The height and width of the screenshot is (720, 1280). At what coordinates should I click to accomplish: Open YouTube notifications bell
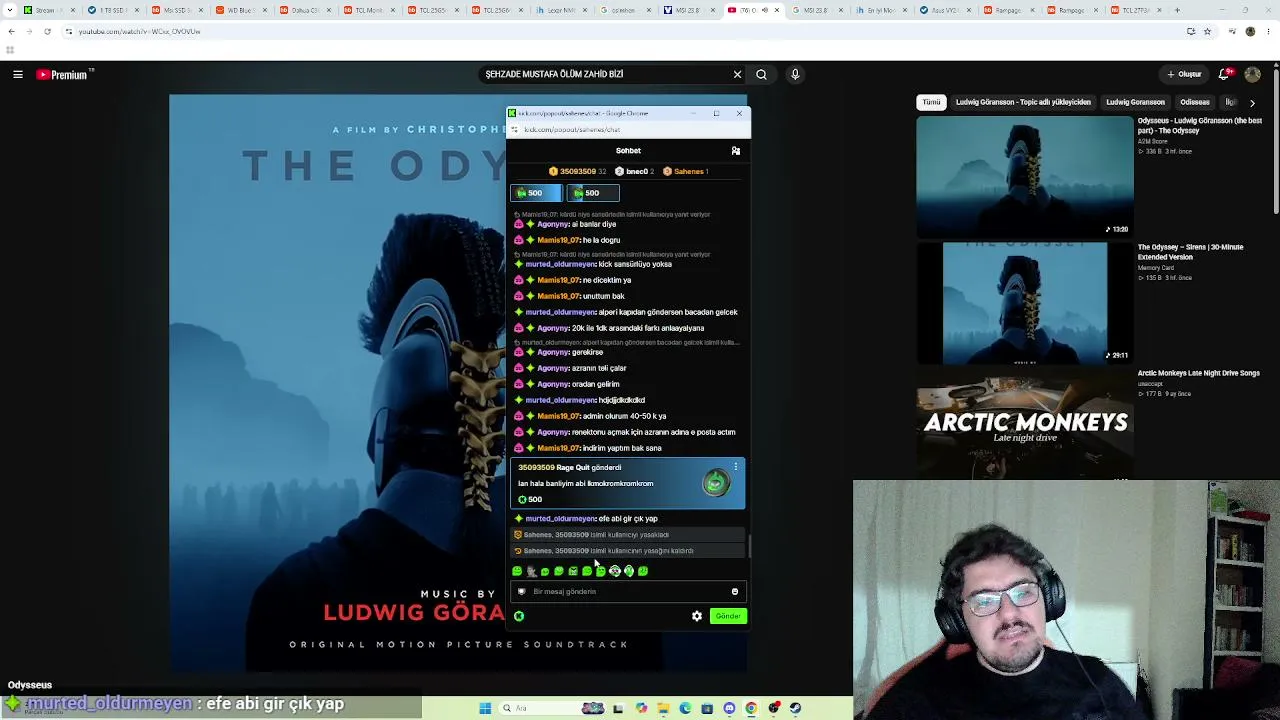pyautogui.click(x=1225, y=74)
